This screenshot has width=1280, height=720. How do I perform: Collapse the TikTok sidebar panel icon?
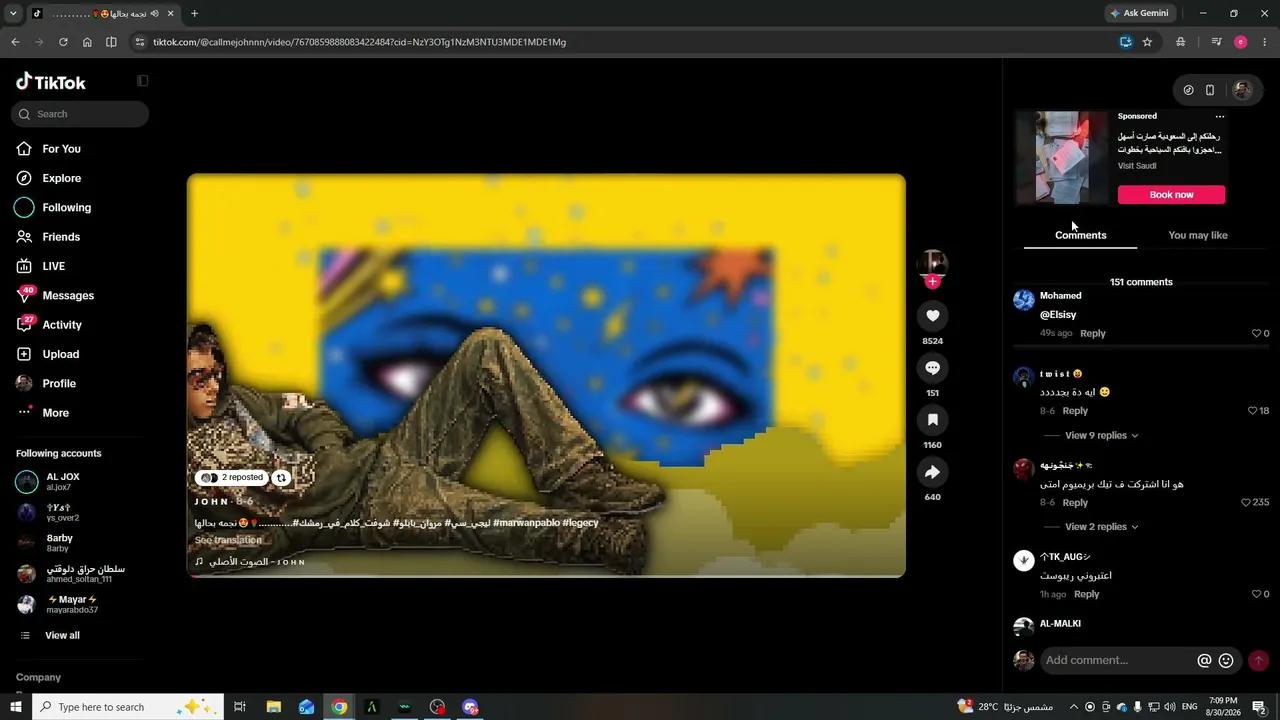143,81
